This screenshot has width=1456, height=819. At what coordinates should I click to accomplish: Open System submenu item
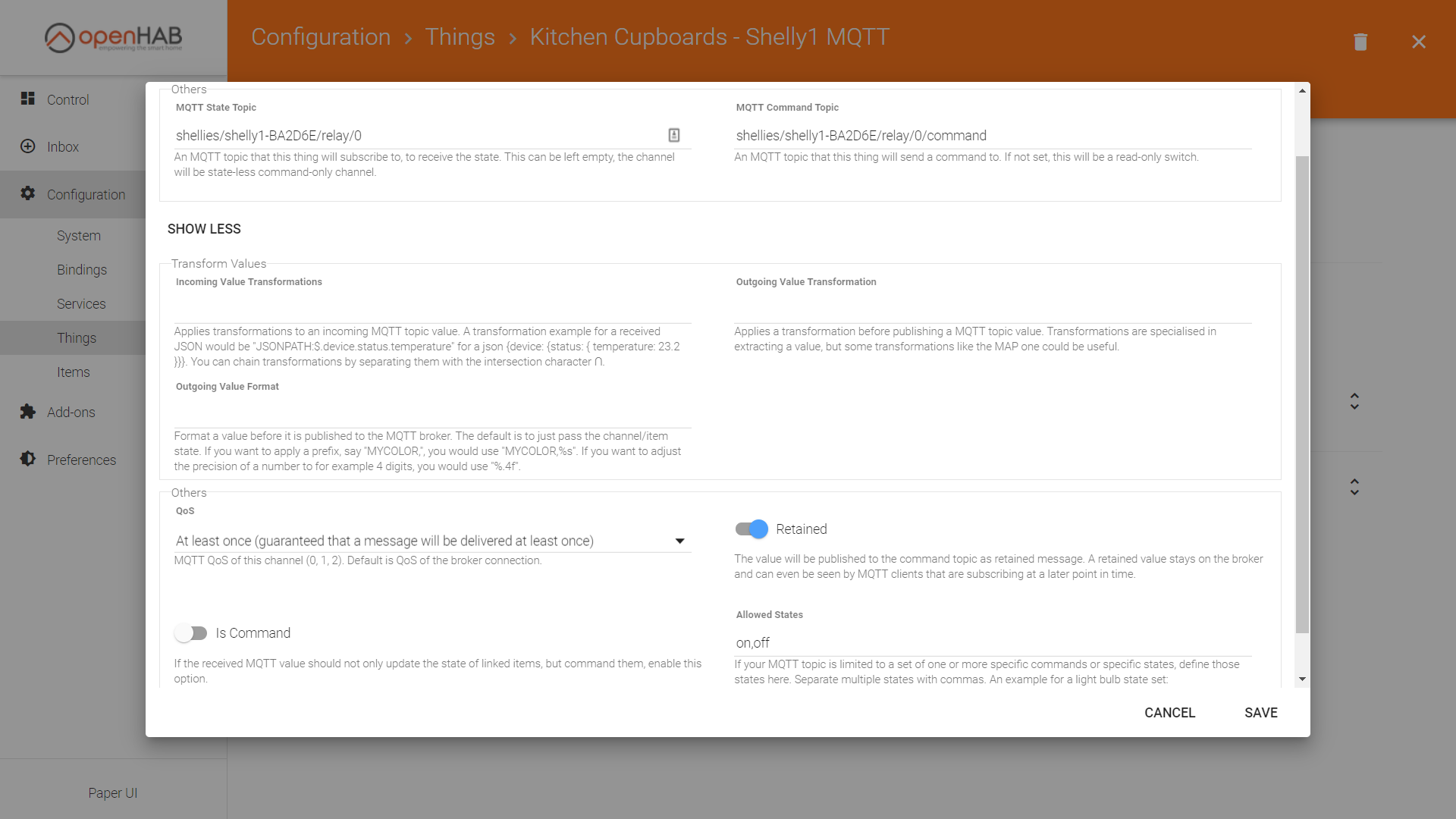click(79, 236)
